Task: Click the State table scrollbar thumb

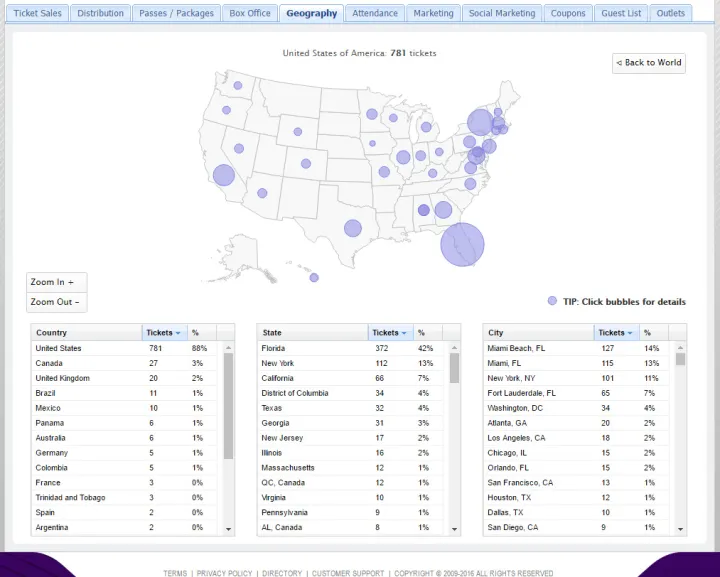Action: pos(454,368)
